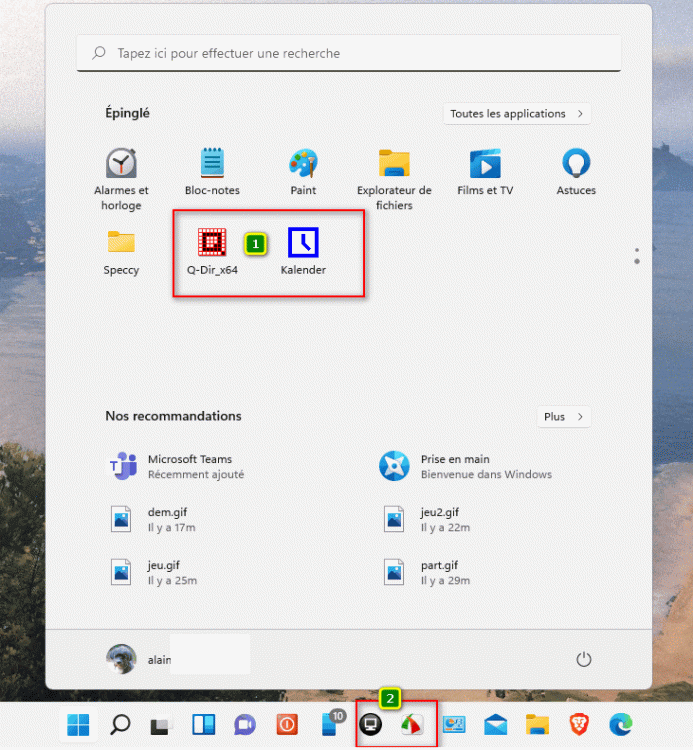Expand recommendations with Plus button
693x750 pixels.
click(x=563, y=416)
